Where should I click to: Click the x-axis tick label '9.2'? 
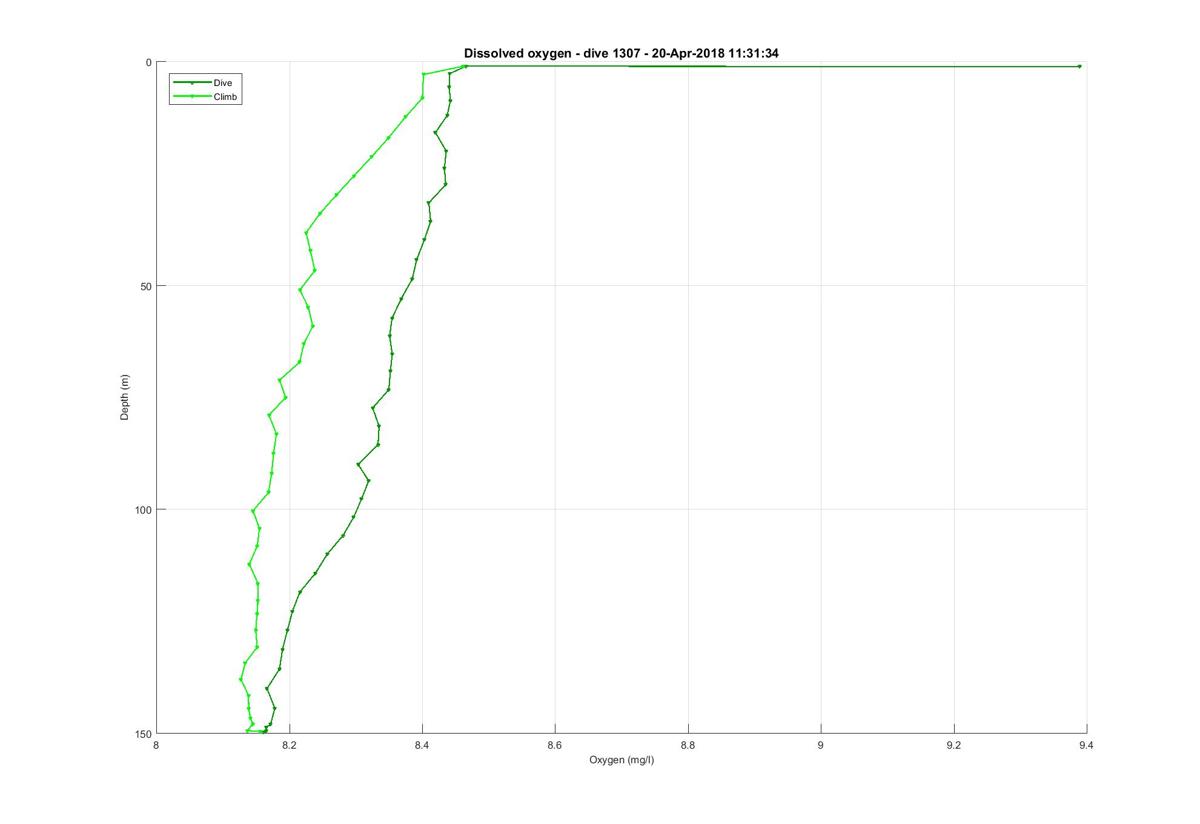tap(954, 745)
